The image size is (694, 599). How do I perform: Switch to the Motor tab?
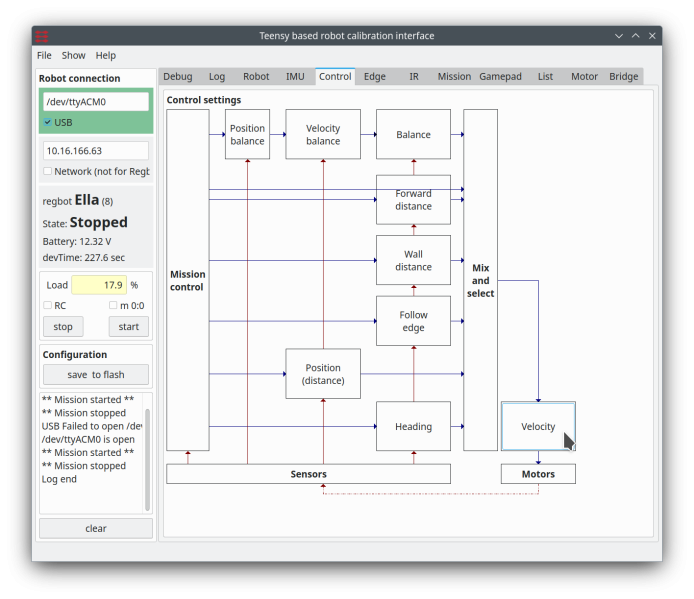pos(584,77)
